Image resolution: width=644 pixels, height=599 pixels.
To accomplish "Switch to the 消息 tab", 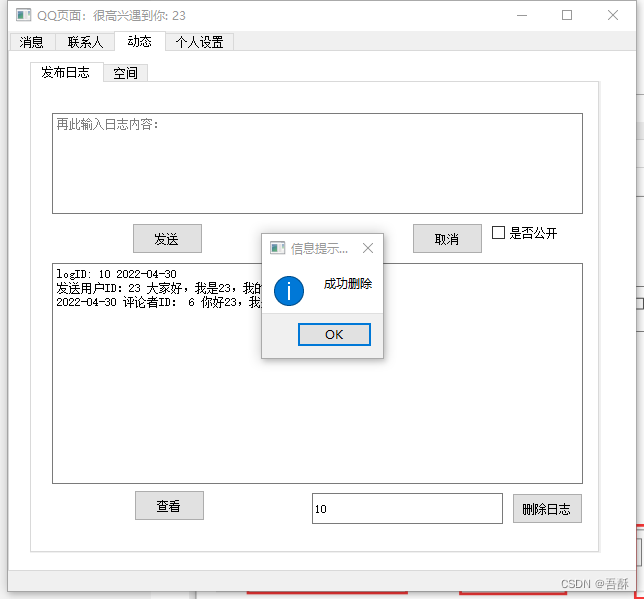I will (x=31, y=42).
